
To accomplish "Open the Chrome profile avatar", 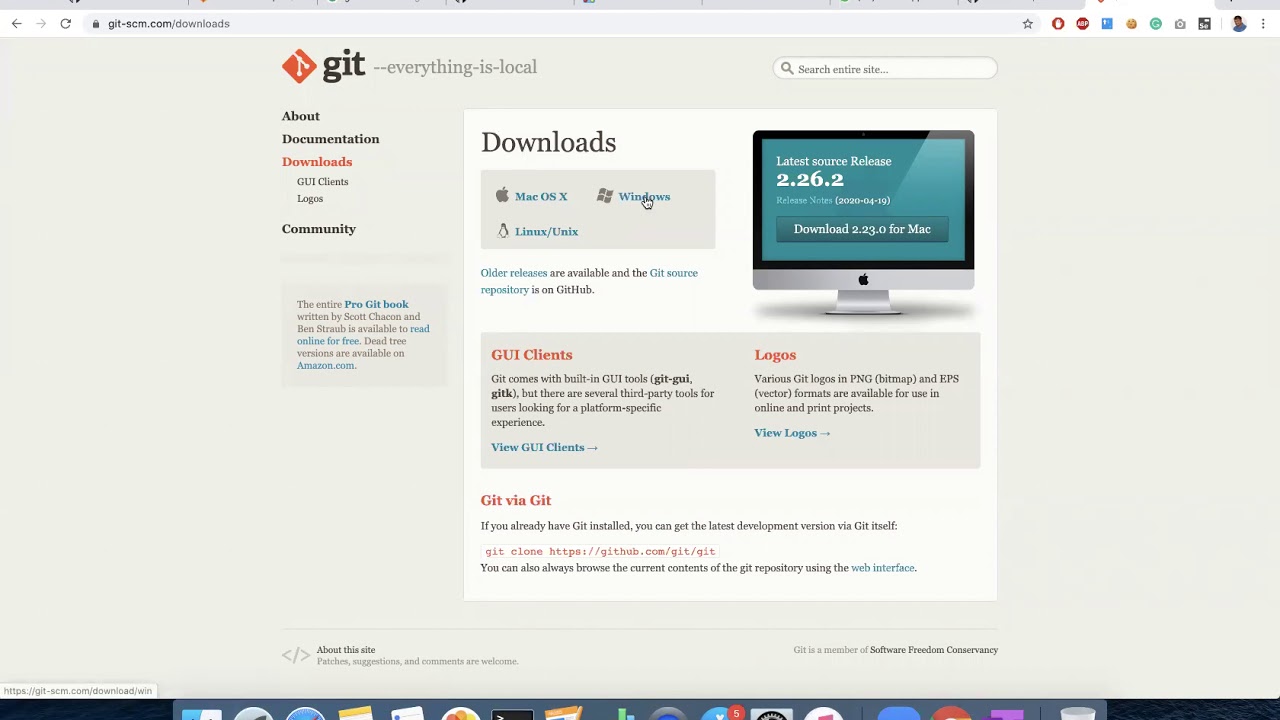I will (1239, 24).
